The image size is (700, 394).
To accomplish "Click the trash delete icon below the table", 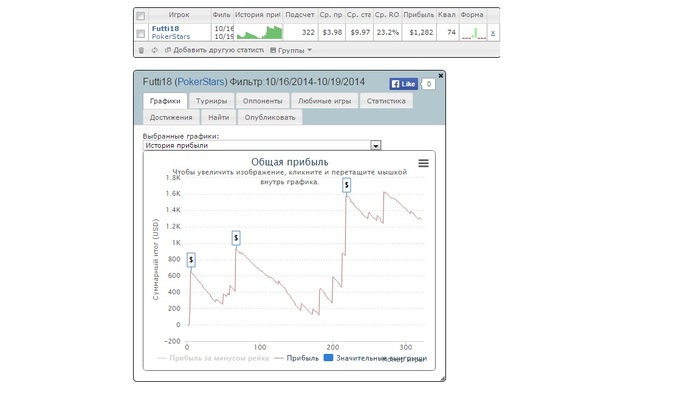I will (141, 50).
